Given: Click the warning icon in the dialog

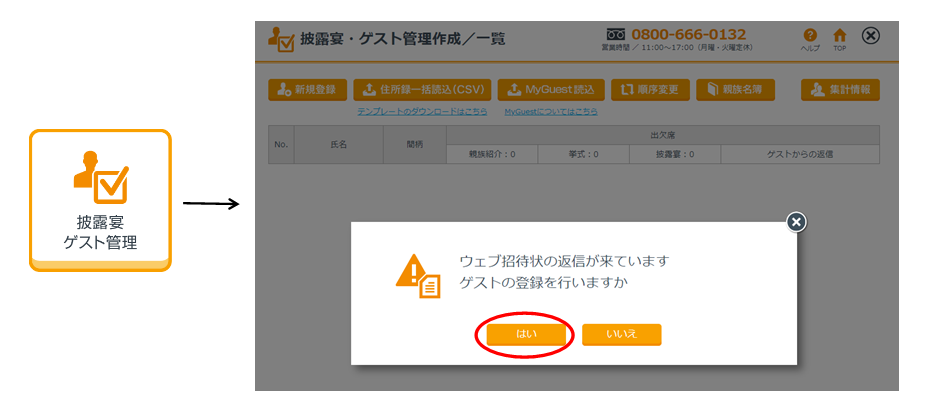Looking at the screenshot, I should pos(416,273).
